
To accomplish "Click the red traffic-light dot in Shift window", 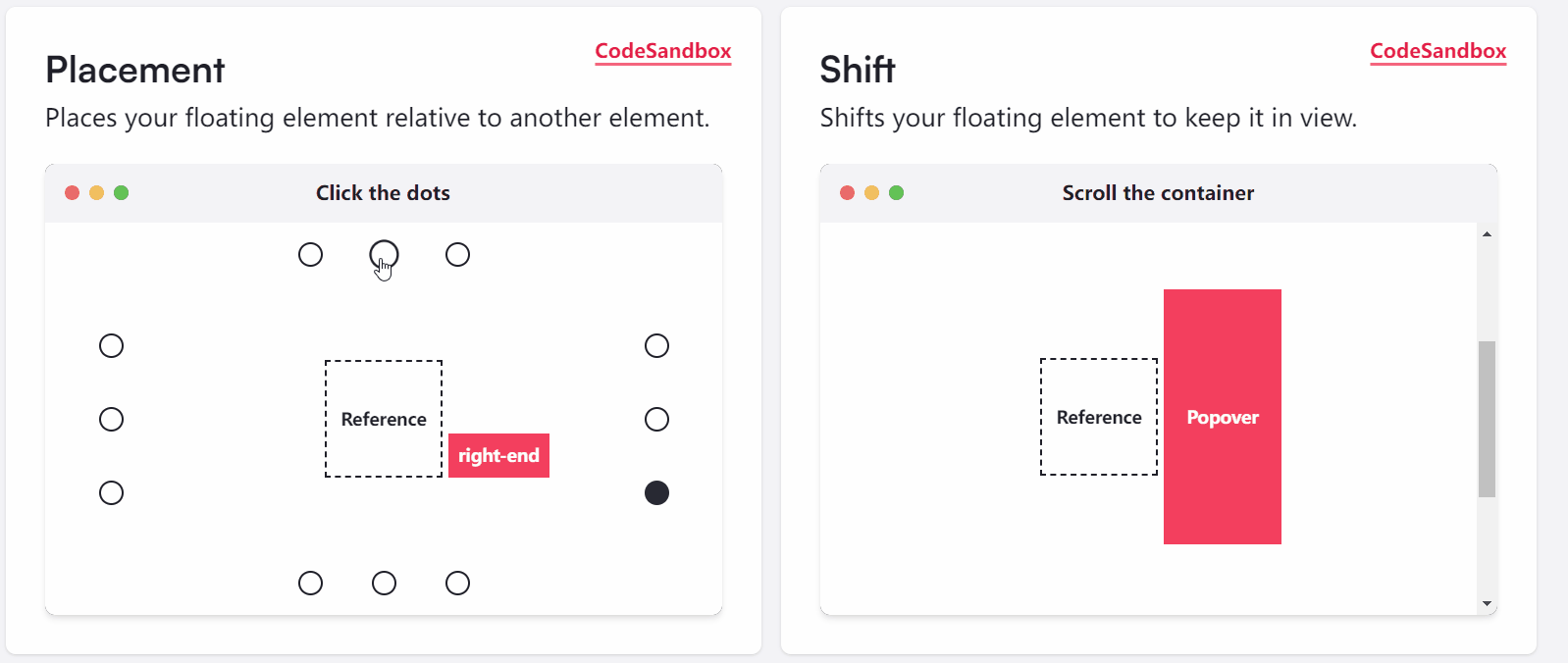I will [847, 192].
